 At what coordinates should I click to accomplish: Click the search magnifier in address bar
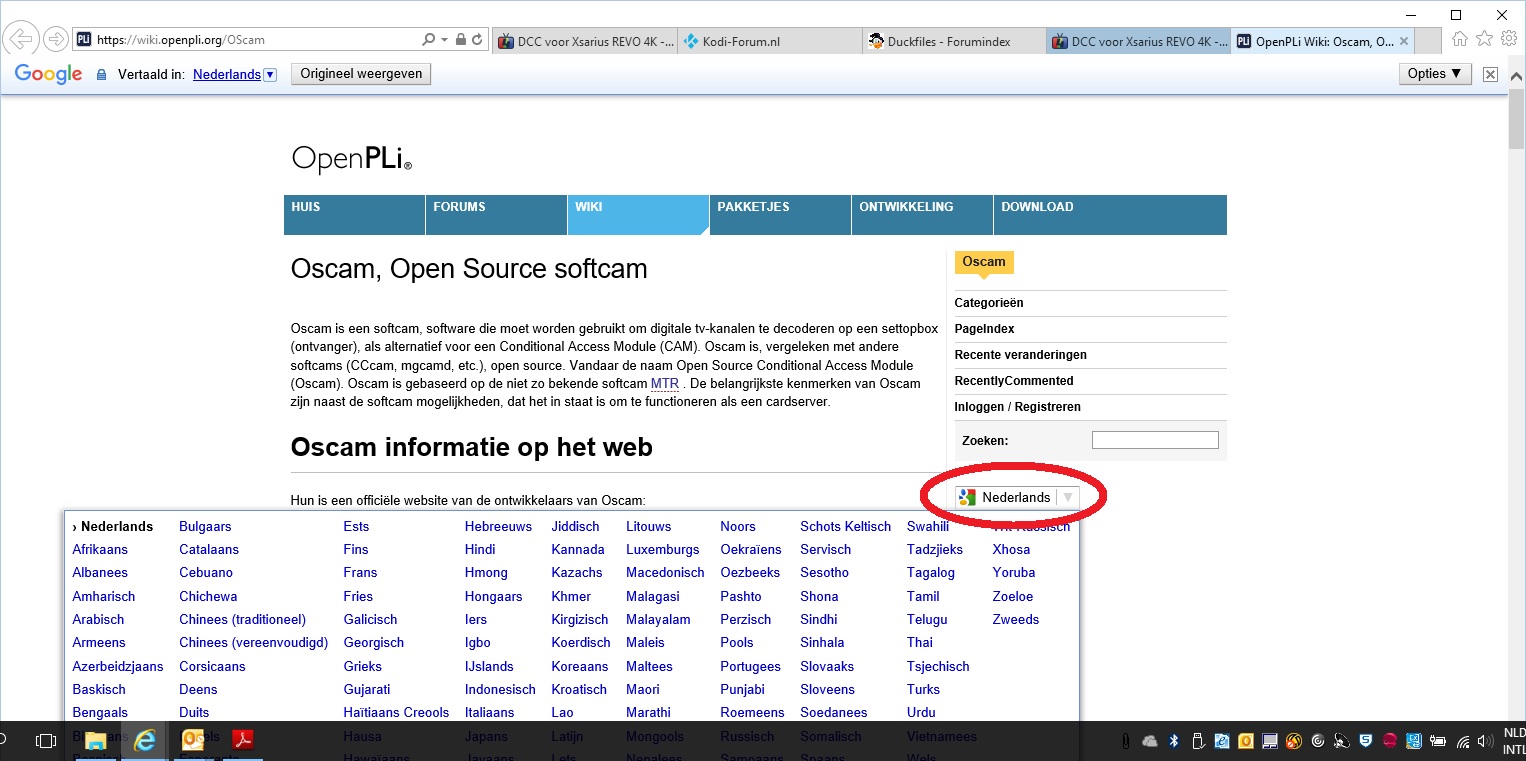pyautogui.click(x=429, y=40)
